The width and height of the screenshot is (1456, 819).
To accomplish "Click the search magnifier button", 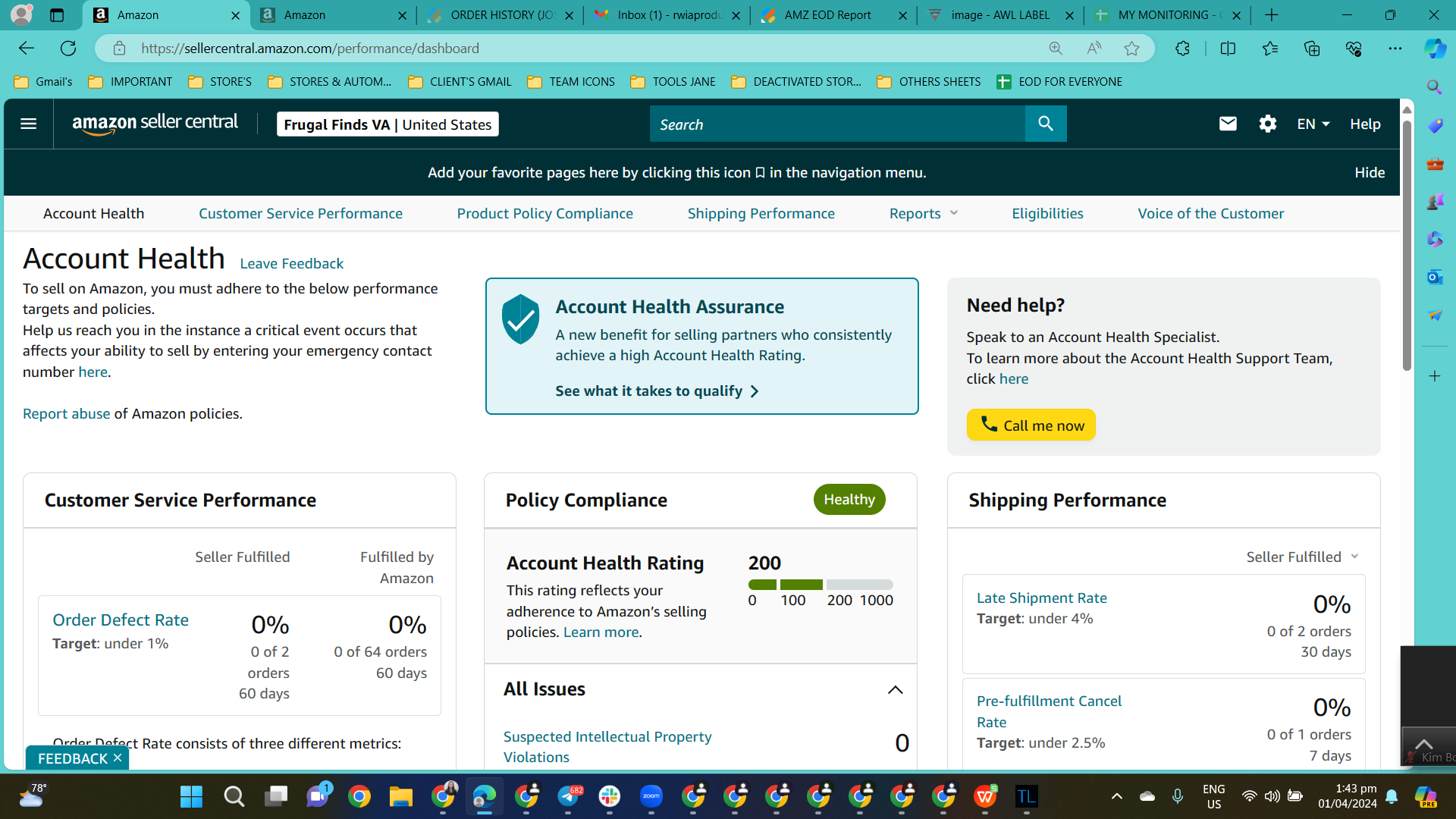I will click(x=1046, y=124).
